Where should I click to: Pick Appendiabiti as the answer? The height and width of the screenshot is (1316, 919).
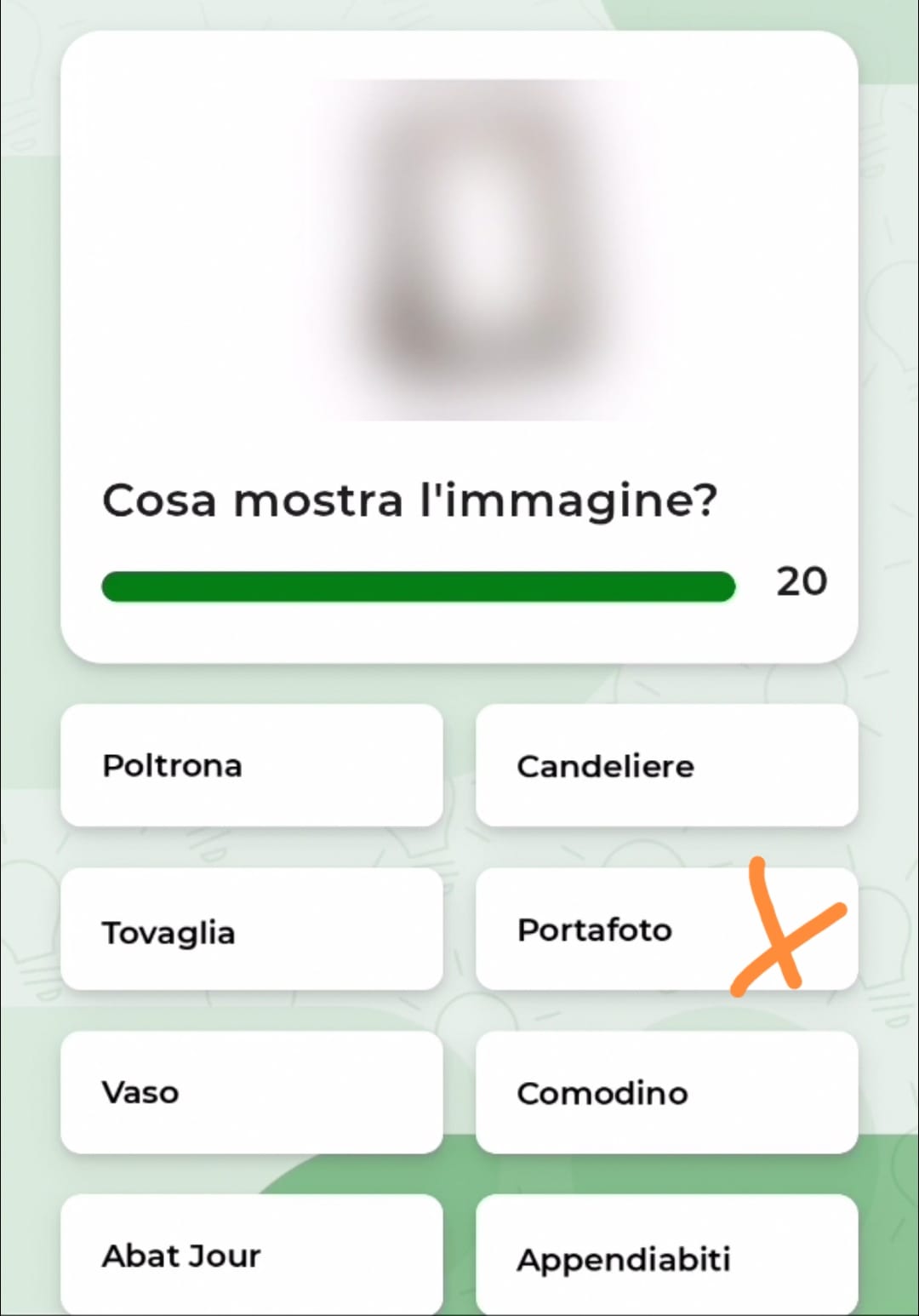[x=665, y=1258]
